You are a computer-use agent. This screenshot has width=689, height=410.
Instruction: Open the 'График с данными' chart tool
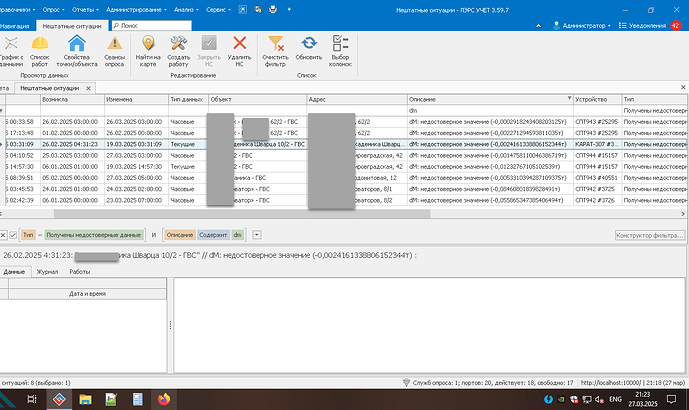coord(11,51)
